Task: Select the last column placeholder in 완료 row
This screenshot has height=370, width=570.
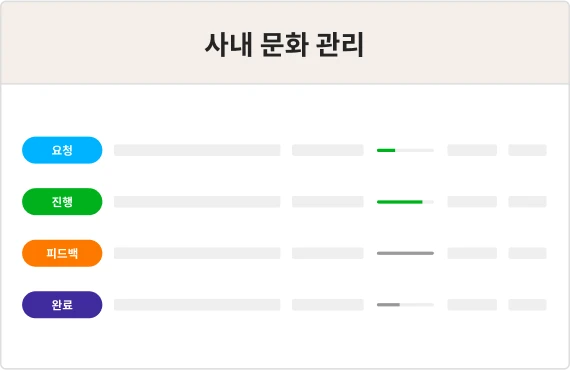Action: (x=527, y=305)
